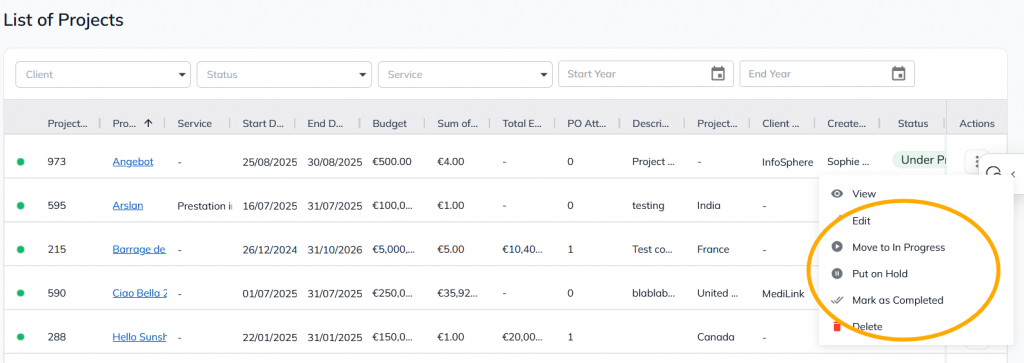Click the Prestation service cell for Arslan
Screen dimensions: 1024x363
[204, 206]
